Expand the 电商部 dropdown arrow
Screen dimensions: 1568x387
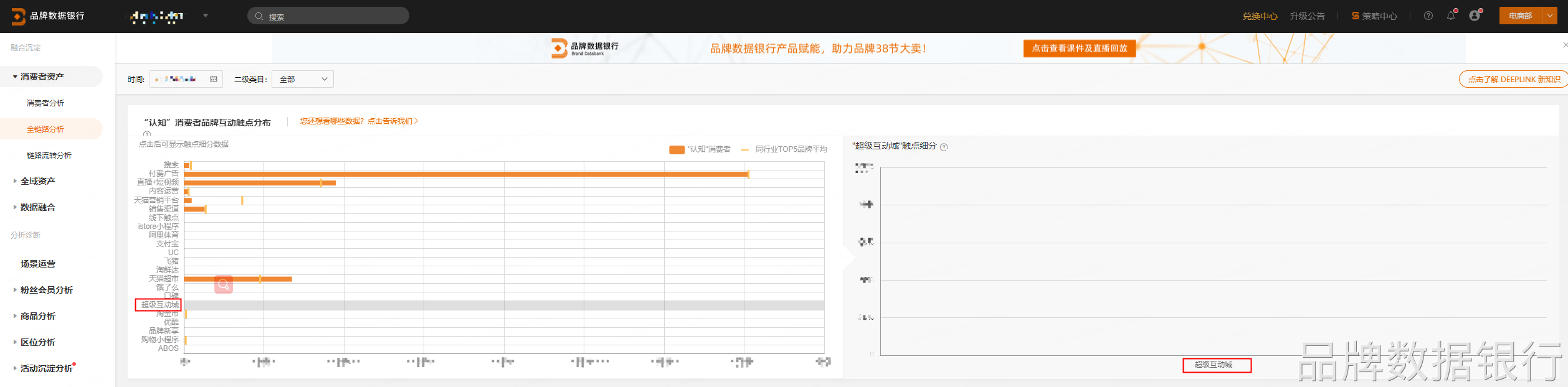point(1549,16)
